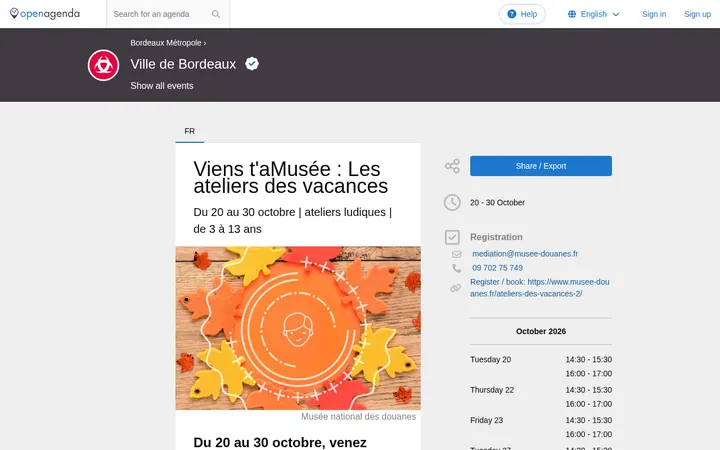Click the phone icon beside 09 702 75 749
Screen dimensions: 720x450
pyautogui.click(x=456, y=268)
